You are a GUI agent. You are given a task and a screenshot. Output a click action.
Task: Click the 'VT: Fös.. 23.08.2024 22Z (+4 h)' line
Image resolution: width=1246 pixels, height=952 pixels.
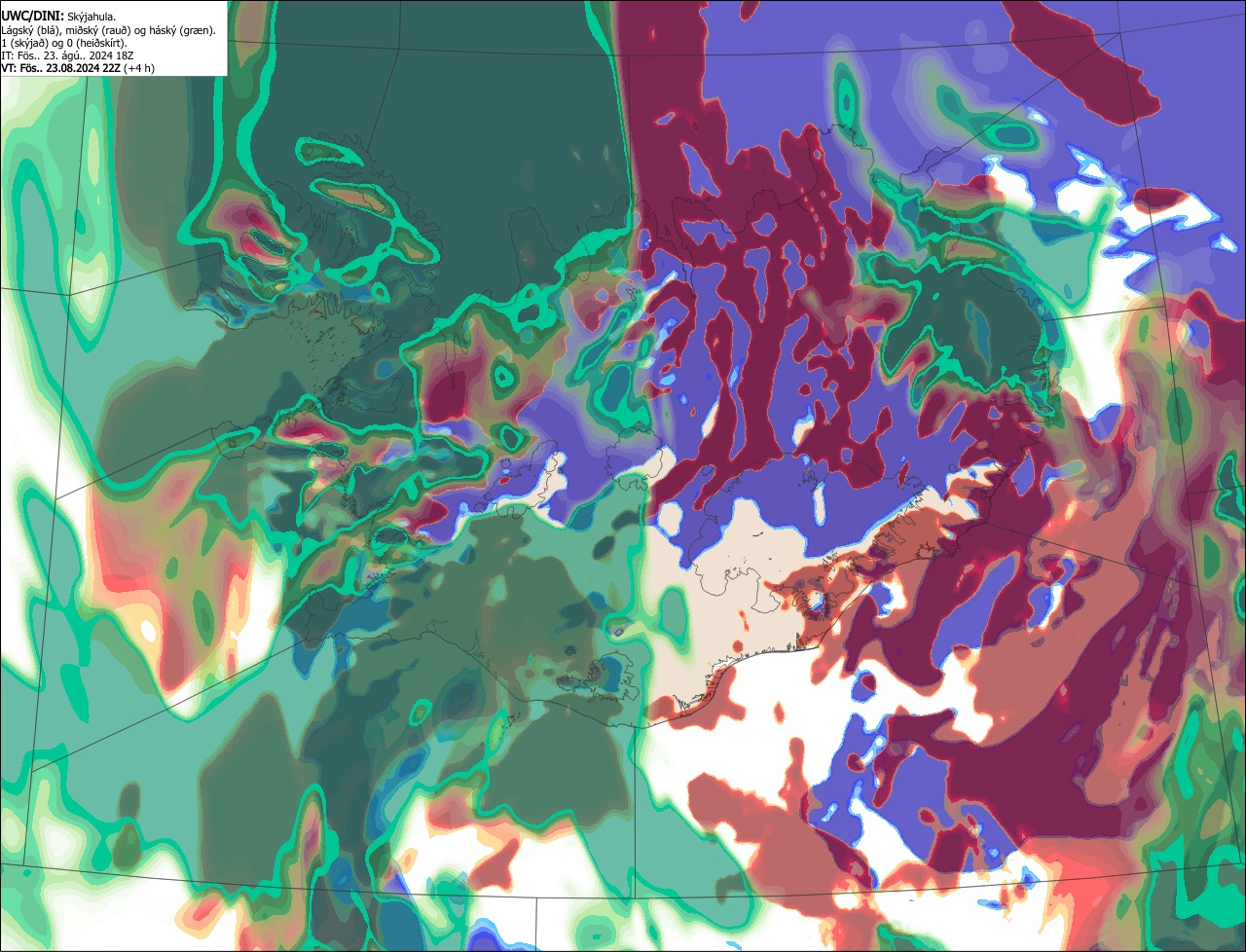coord(78,68)
